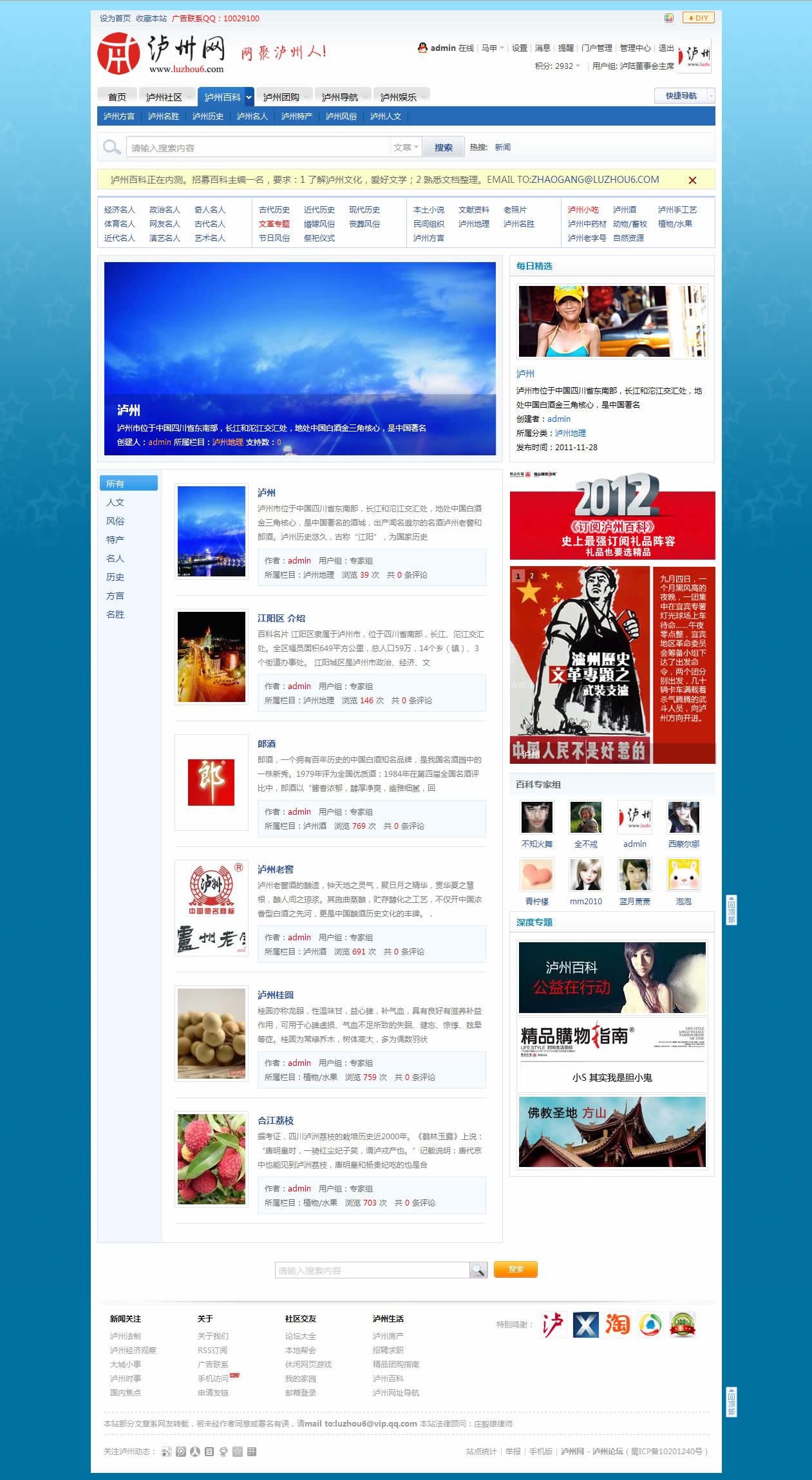Click the upper 回顶部 back-to-top button
Screen dimensions: 812x1480
[732, 909]
